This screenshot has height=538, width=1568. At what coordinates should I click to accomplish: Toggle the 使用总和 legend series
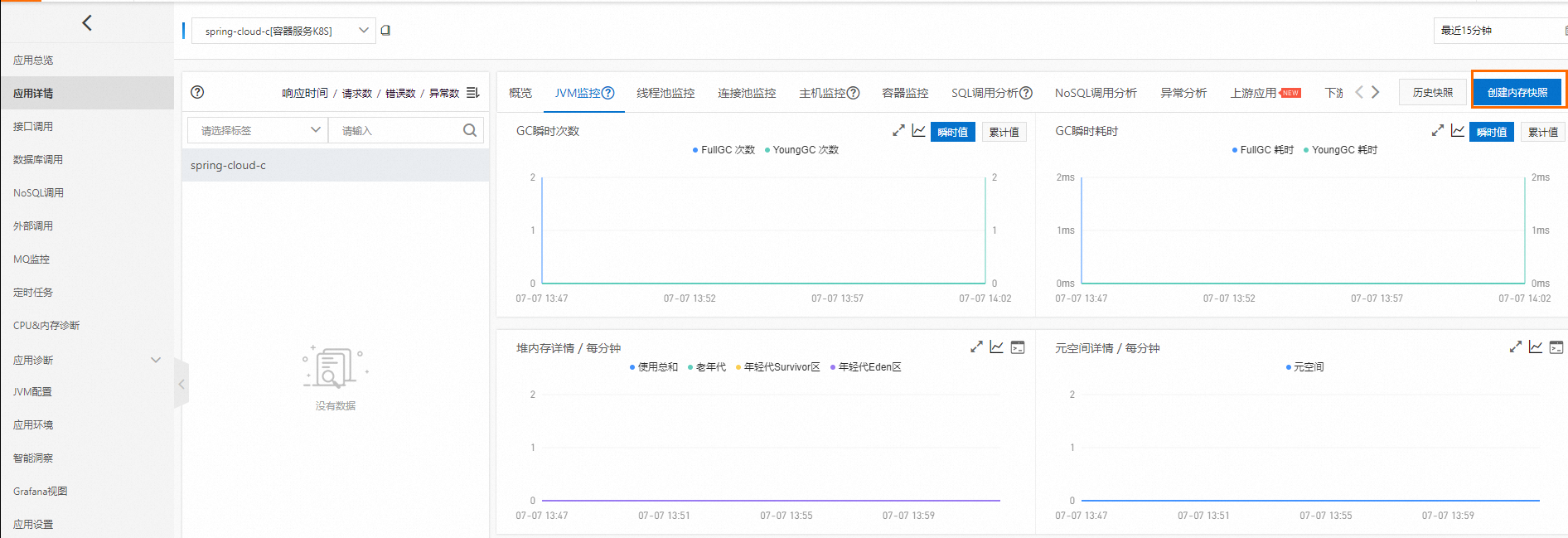(x=654, y=367)
